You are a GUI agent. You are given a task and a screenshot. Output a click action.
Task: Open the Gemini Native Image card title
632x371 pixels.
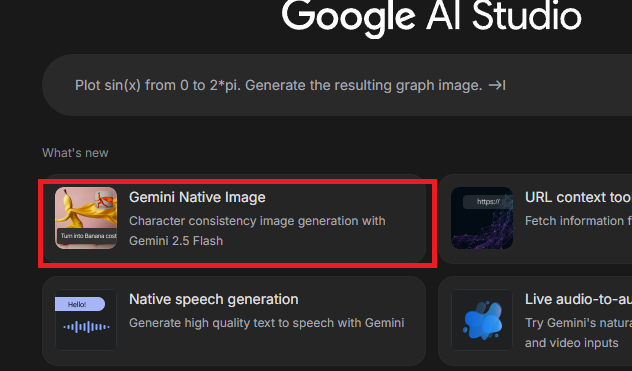(197, 197)
